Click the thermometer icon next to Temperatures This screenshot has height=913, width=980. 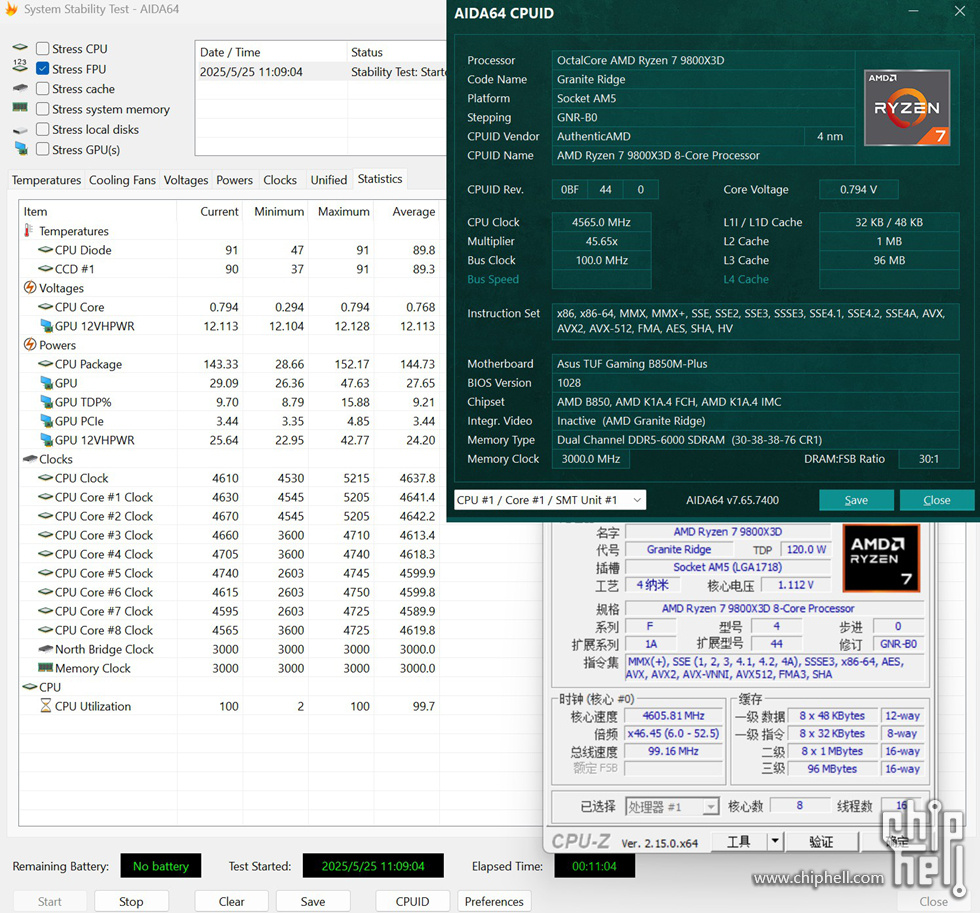click(28, 231)
